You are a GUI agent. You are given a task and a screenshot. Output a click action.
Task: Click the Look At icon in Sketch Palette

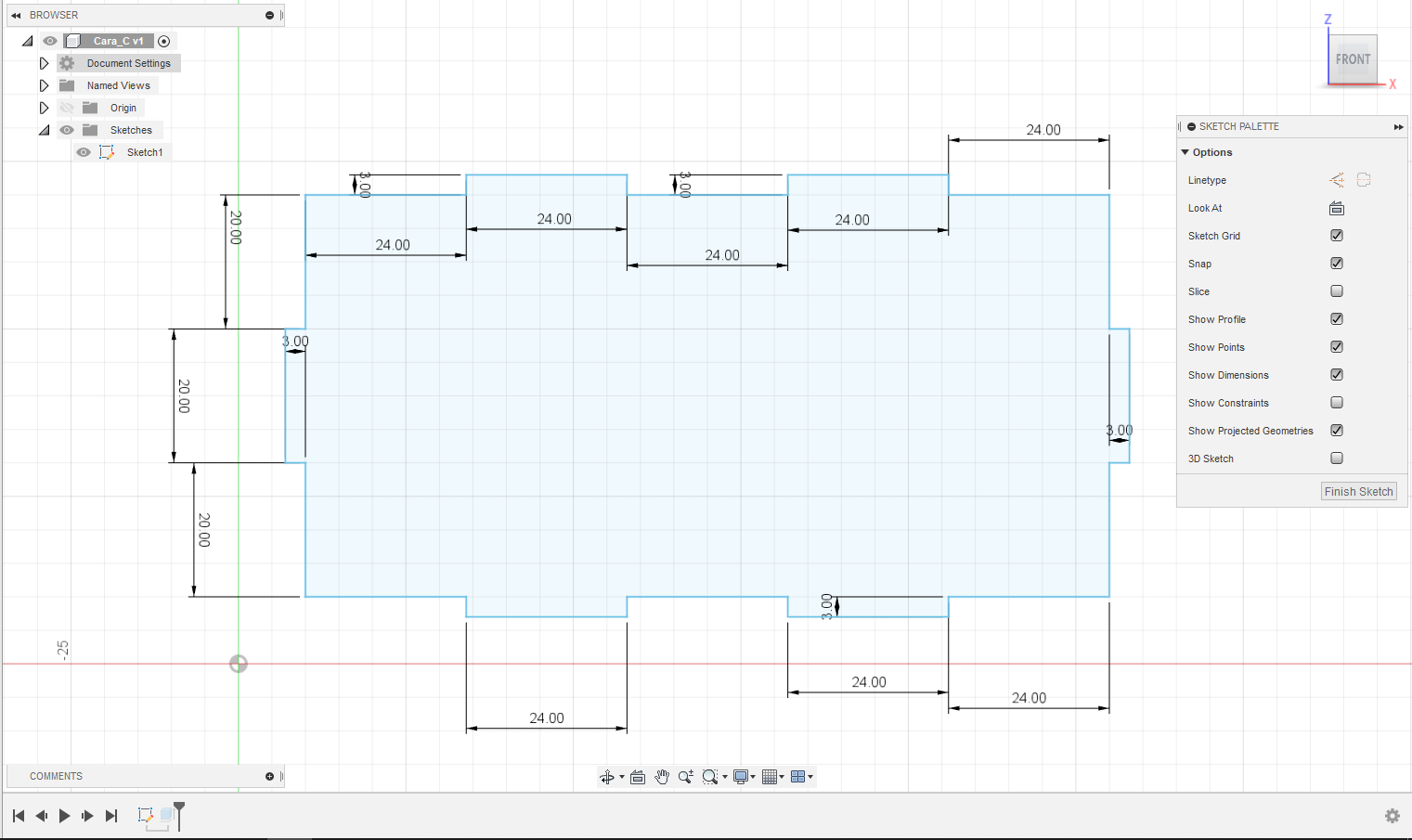click(1337, 208)
